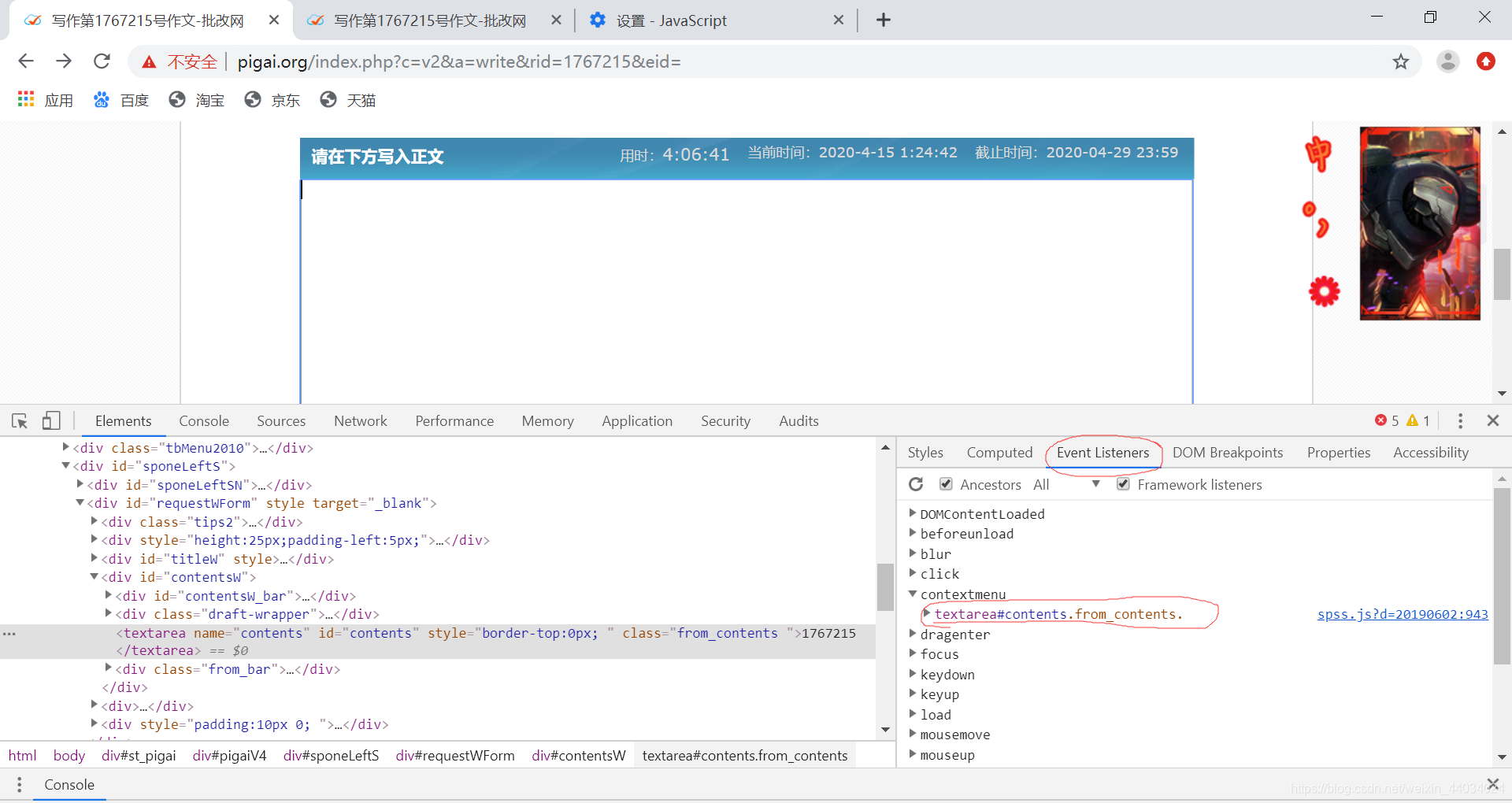Expand the beforeunload listener group

click(x=913, y=533)
